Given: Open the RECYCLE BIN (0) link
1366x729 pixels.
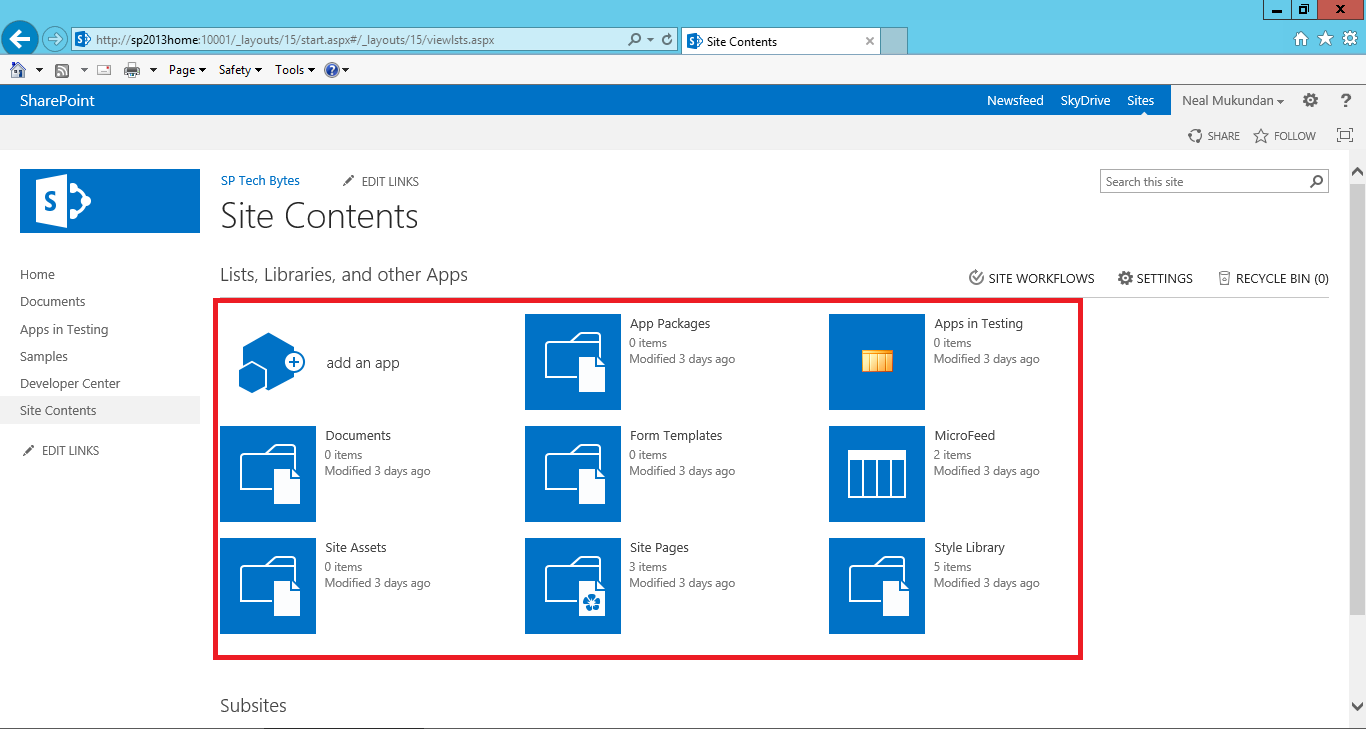Looking at the screenshot, I should click(x=1273, y=278).
